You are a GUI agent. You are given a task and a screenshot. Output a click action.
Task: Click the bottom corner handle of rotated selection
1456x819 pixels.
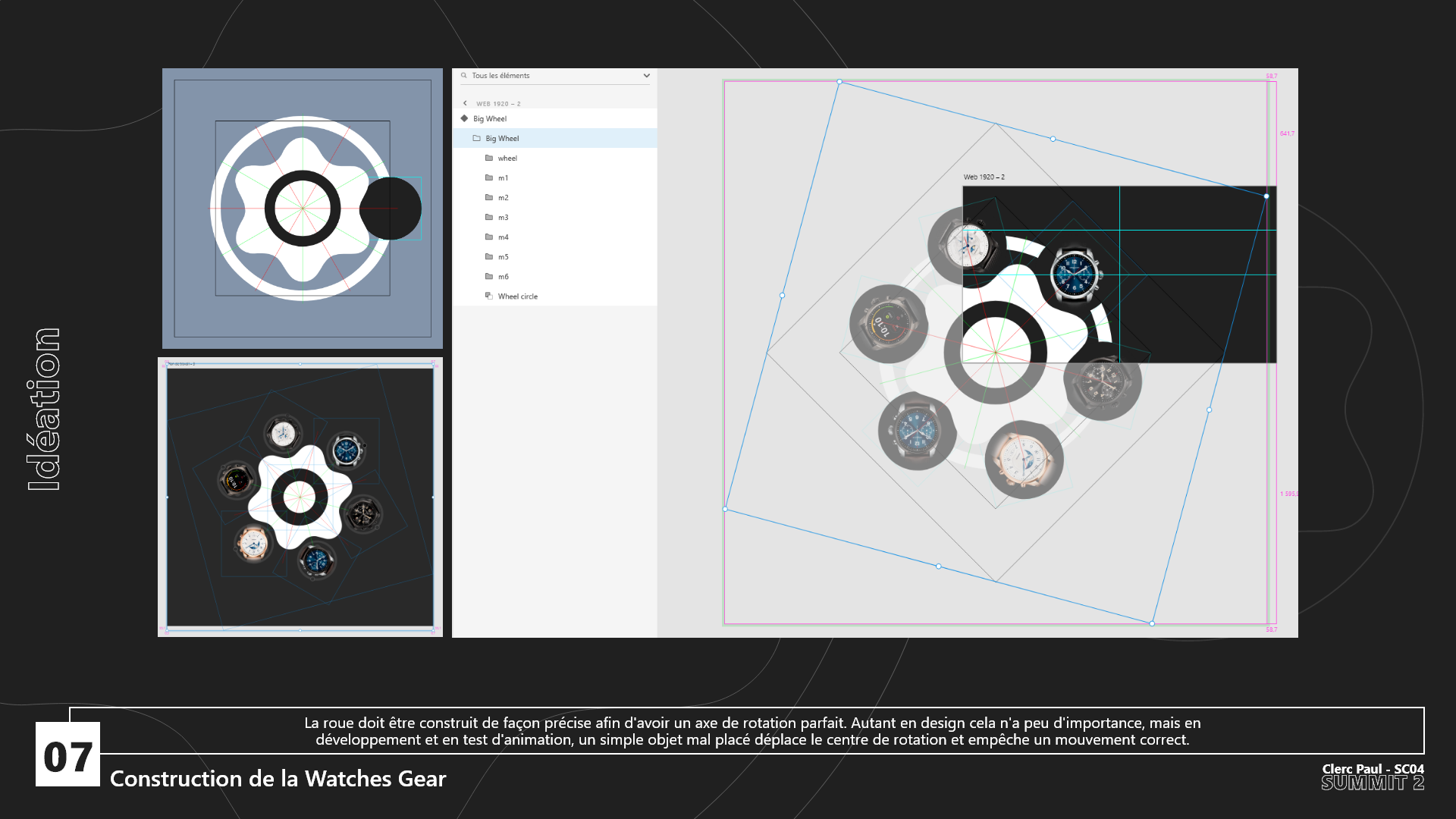1152,623
